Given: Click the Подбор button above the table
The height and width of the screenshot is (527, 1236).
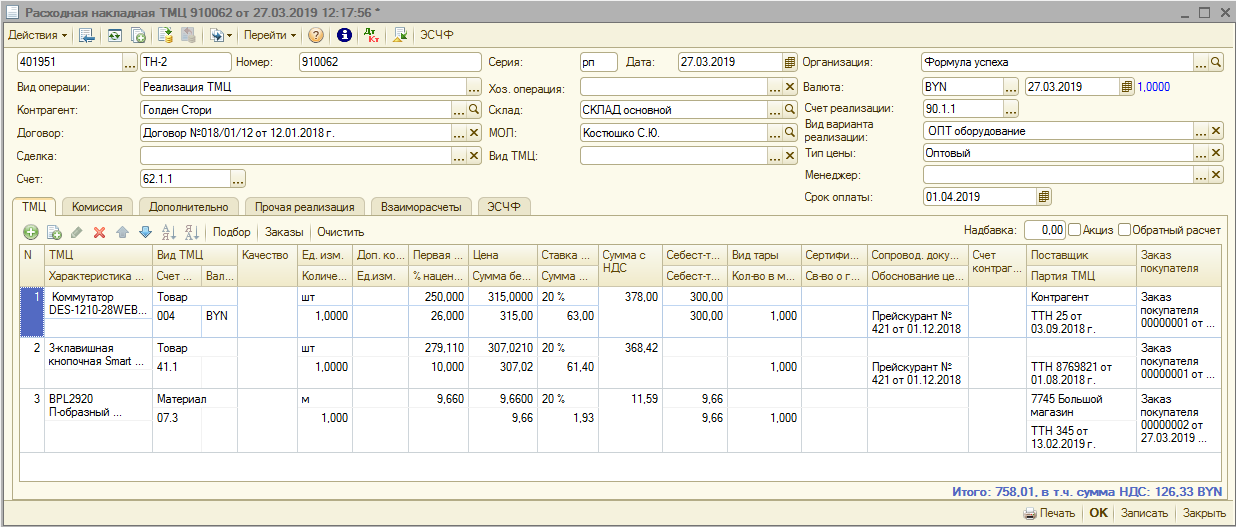Looking at the screenshot, I should tap(233, 232).
